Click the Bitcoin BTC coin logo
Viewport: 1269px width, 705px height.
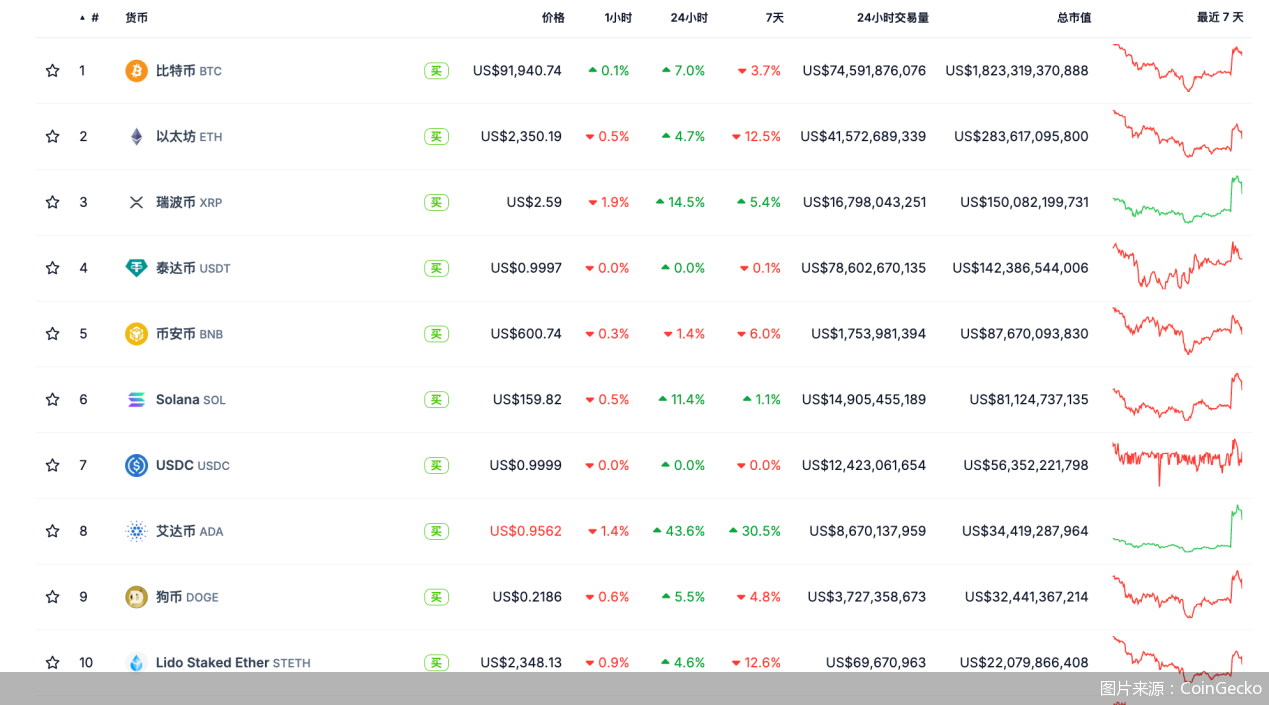(136, 71)
